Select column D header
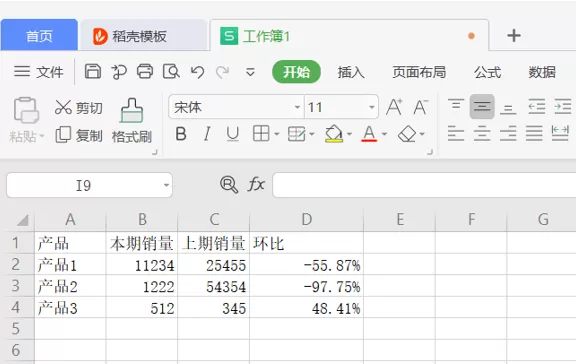576x364 pixels. point(306,219)
